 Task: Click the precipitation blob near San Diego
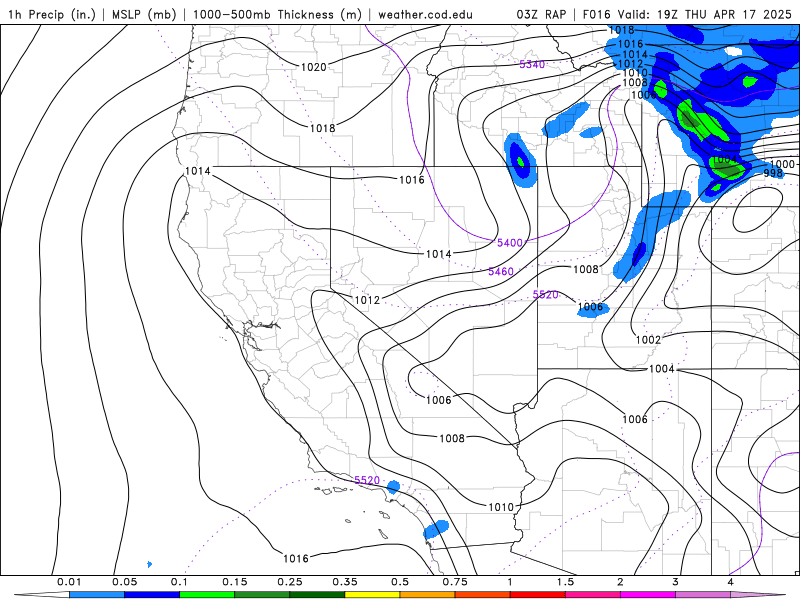coord(436,529)
